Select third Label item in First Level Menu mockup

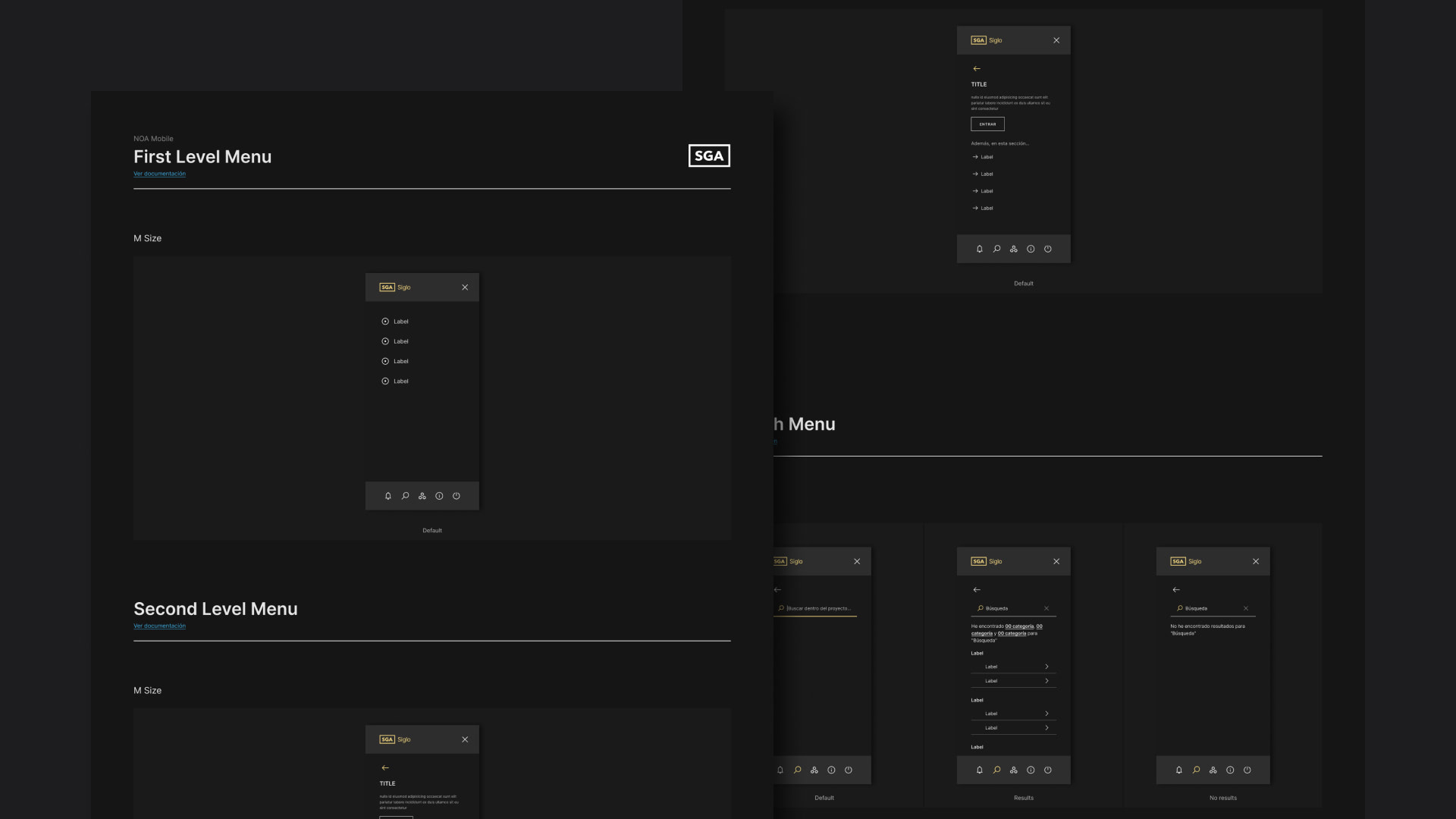tap(395, 361)
